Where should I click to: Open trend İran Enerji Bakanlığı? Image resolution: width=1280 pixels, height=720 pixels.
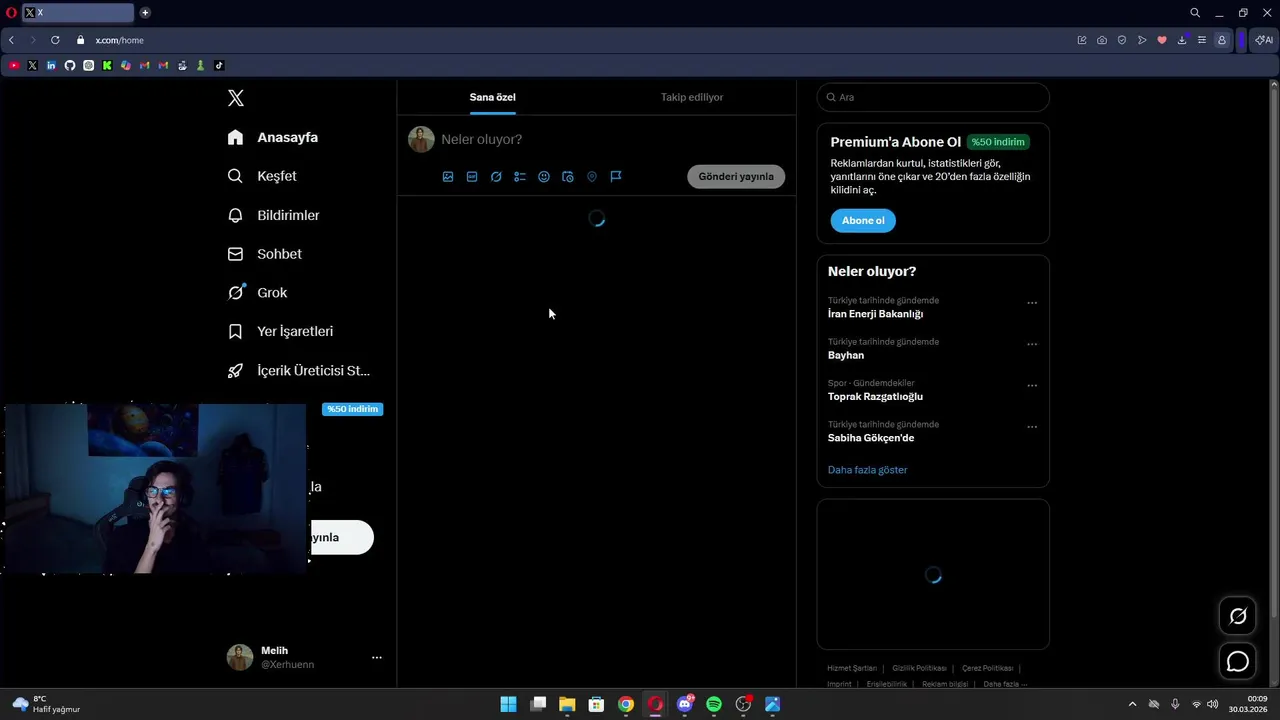(x=875, y=314)
